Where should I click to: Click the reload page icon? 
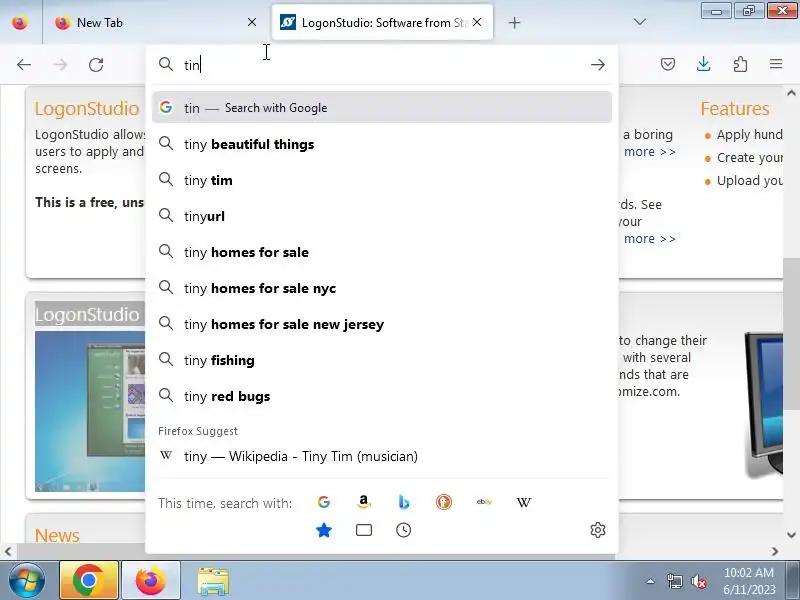(x=96, y=65)
